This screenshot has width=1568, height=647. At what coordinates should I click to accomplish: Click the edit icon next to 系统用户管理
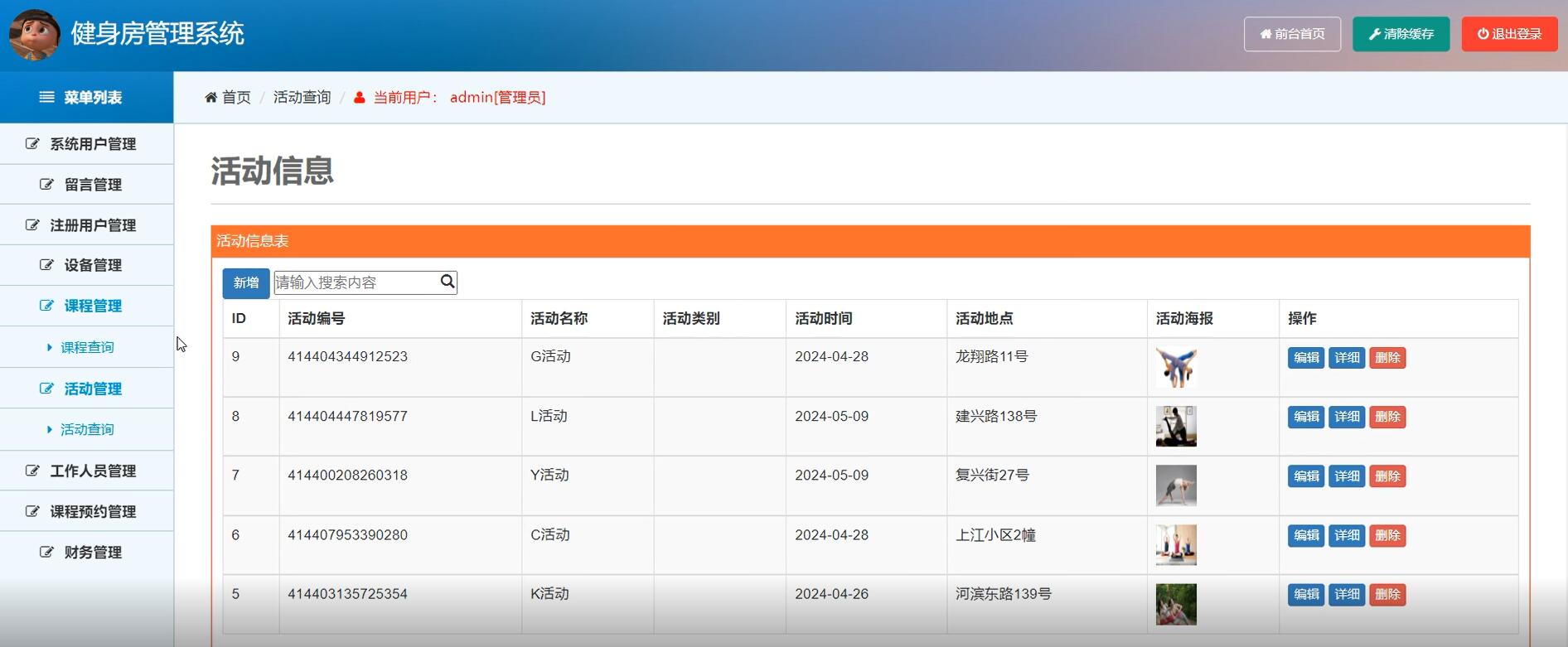(32, 144)
